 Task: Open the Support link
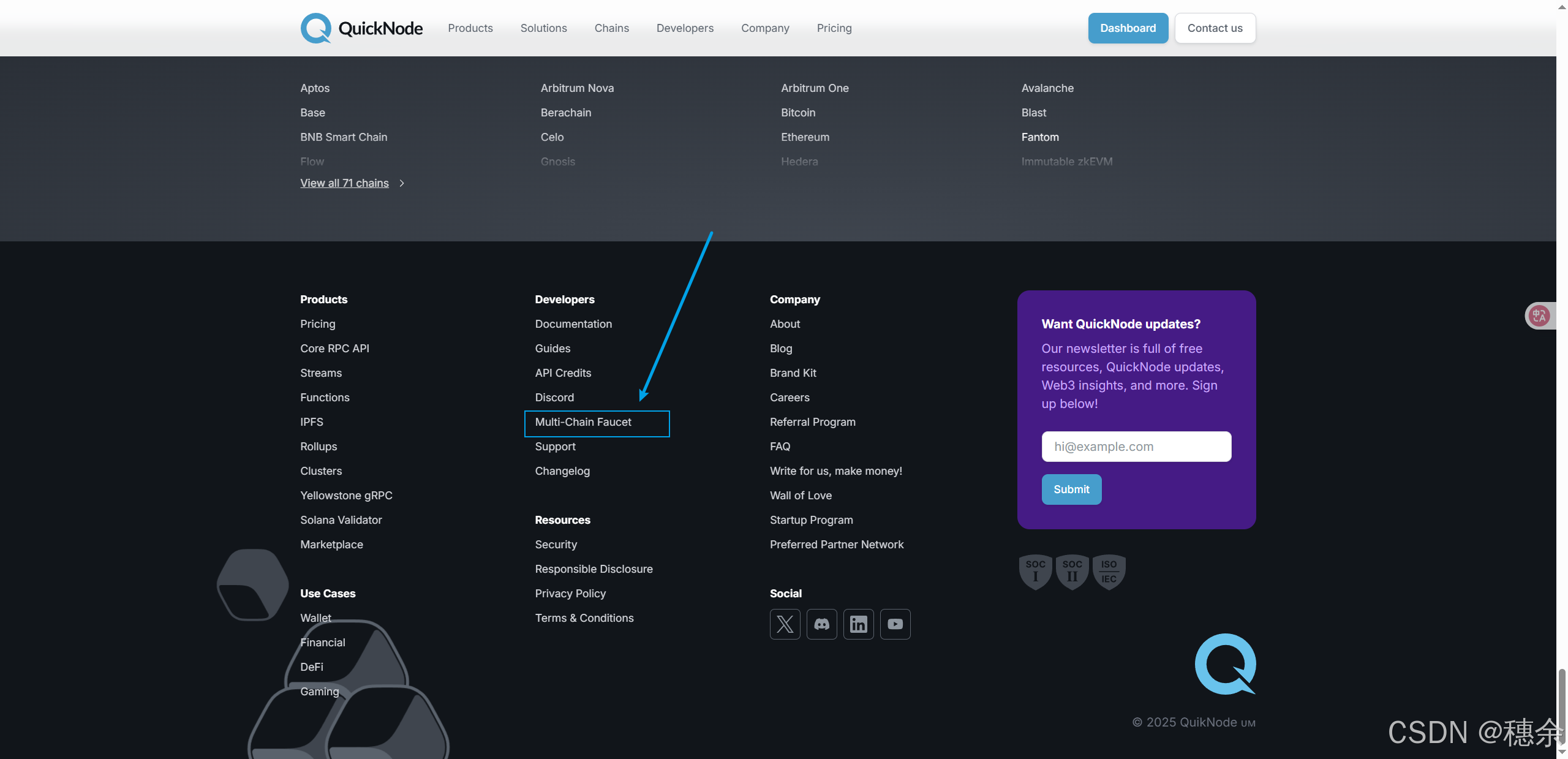[556, 447]
